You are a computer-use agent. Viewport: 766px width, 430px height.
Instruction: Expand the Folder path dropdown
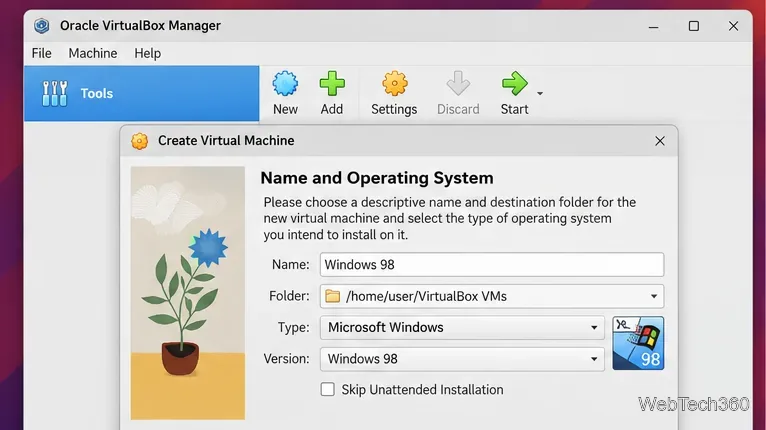tap(654, 296)
